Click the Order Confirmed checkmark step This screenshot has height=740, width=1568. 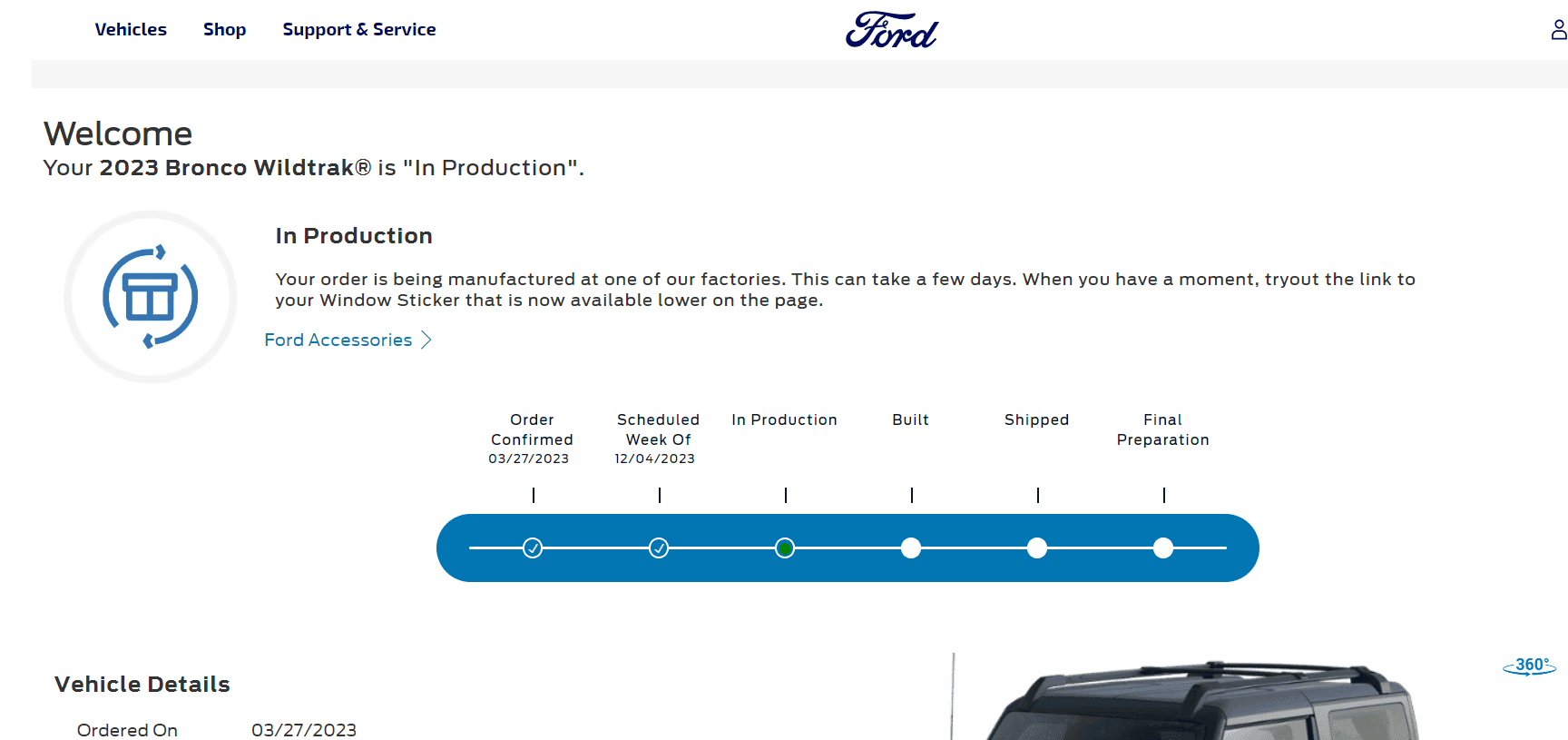pos(533,548)
